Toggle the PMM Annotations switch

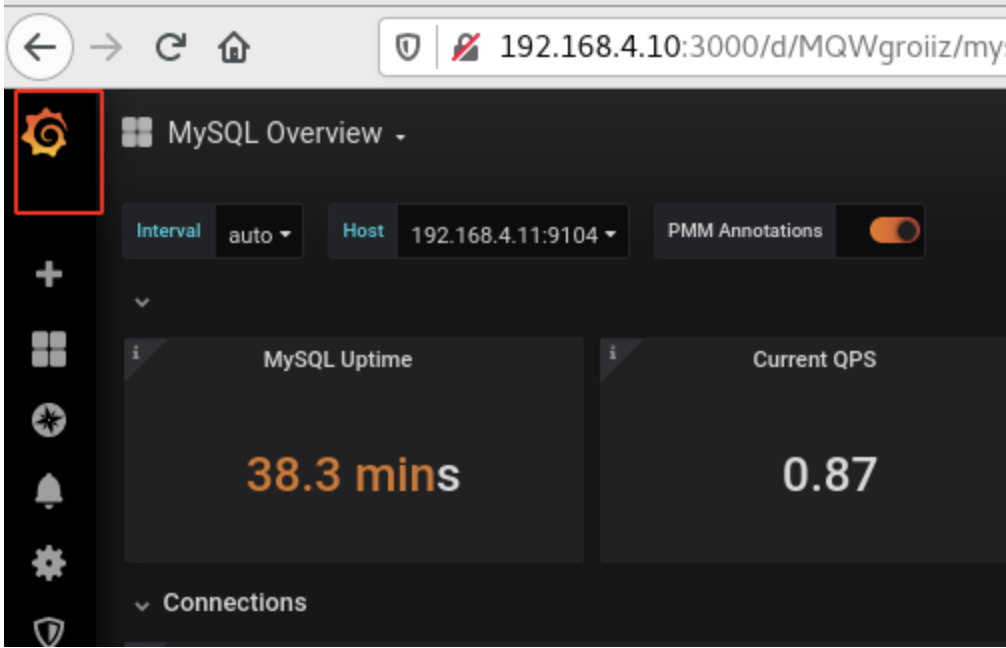(894, 230)
